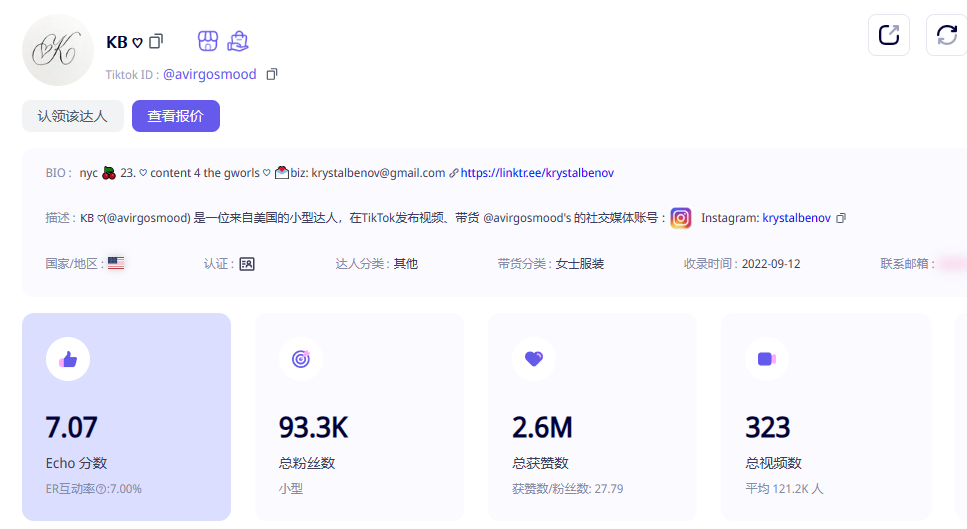
Task: Click the target icon for total followers
Action: [x=301, y=359]
